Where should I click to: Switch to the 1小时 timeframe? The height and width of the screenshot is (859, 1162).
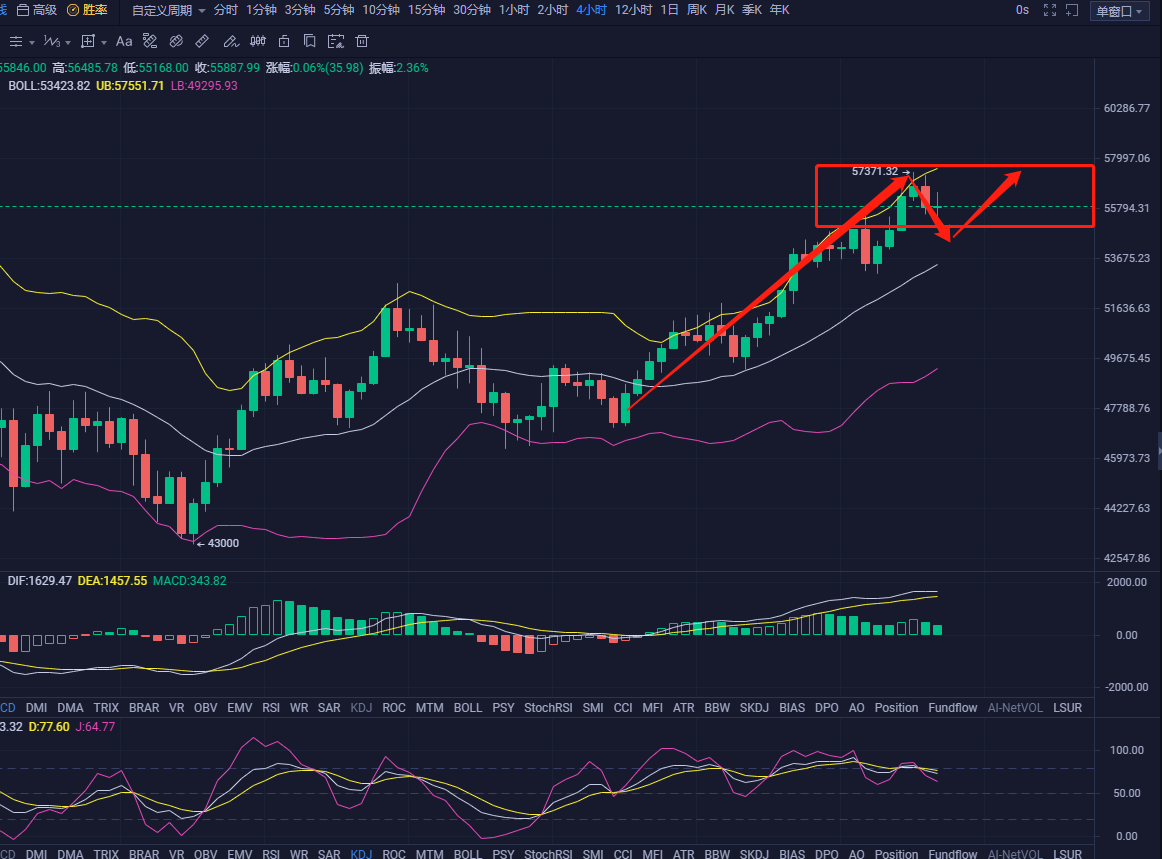point(514,10)
